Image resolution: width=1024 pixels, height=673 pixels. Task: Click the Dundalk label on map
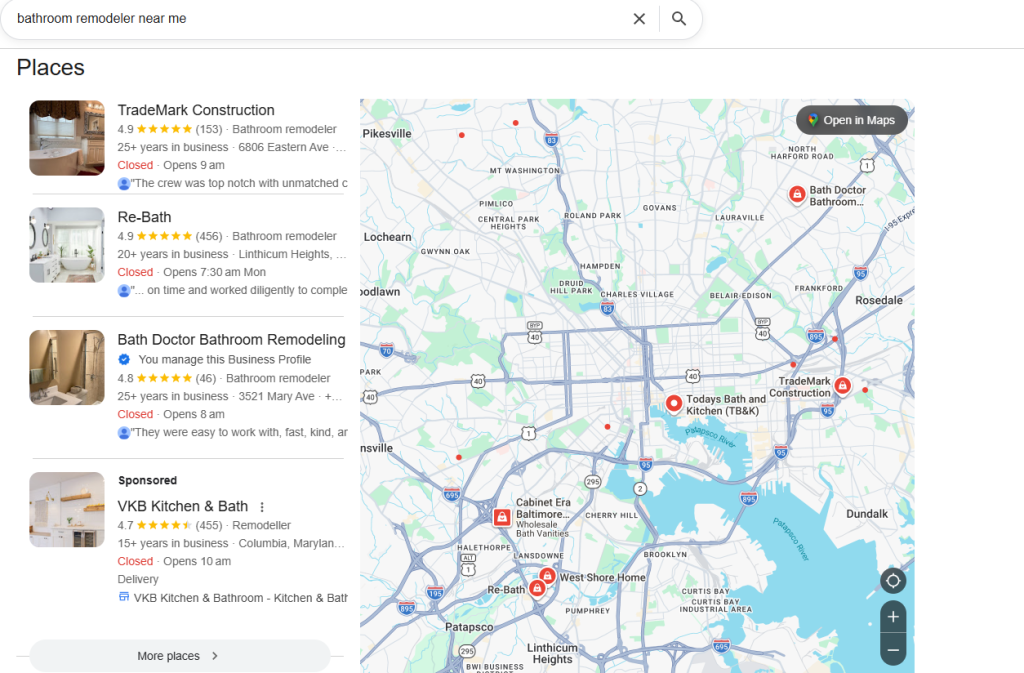(x=867, y=514)
